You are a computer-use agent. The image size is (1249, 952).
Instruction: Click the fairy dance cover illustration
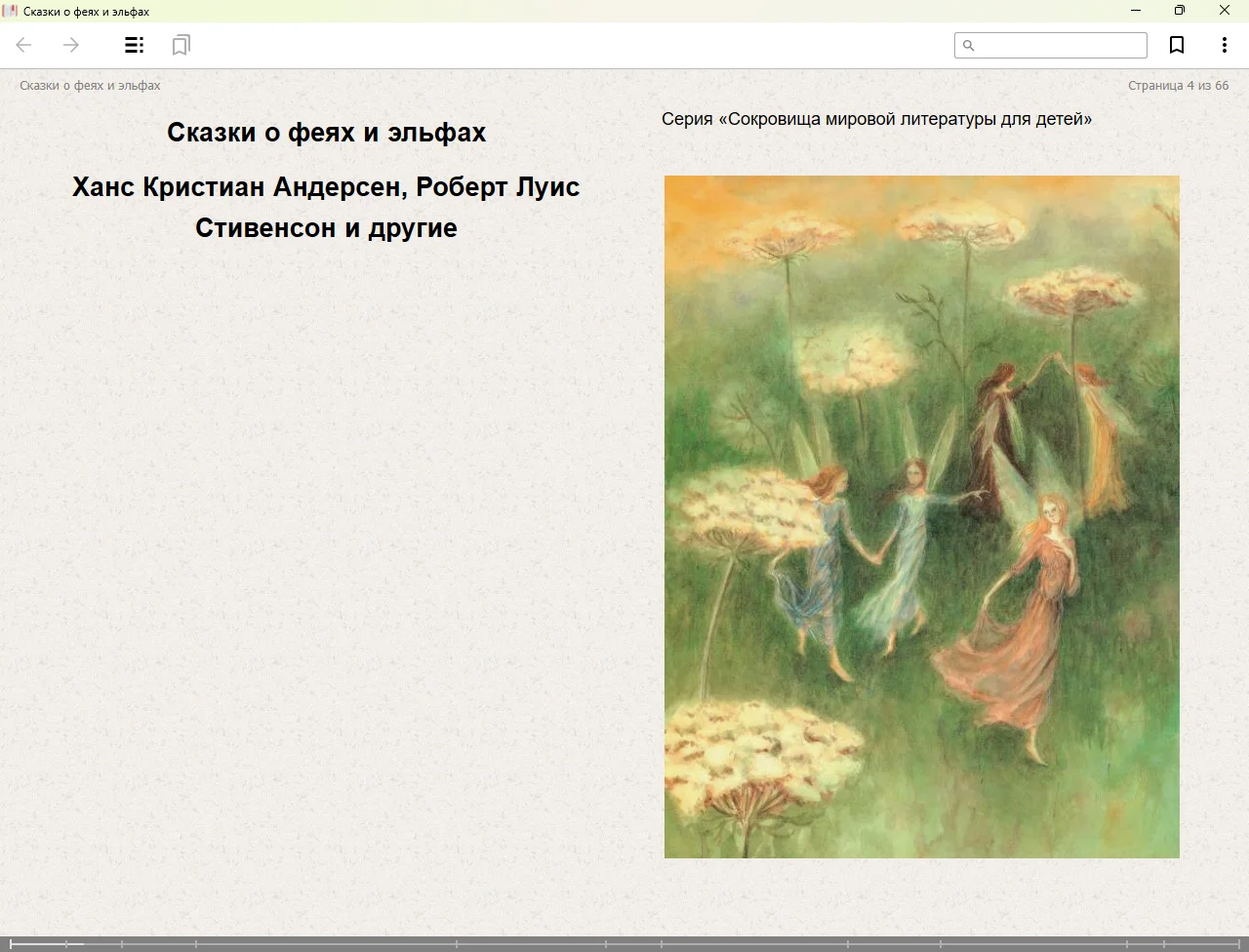[921, 517]
